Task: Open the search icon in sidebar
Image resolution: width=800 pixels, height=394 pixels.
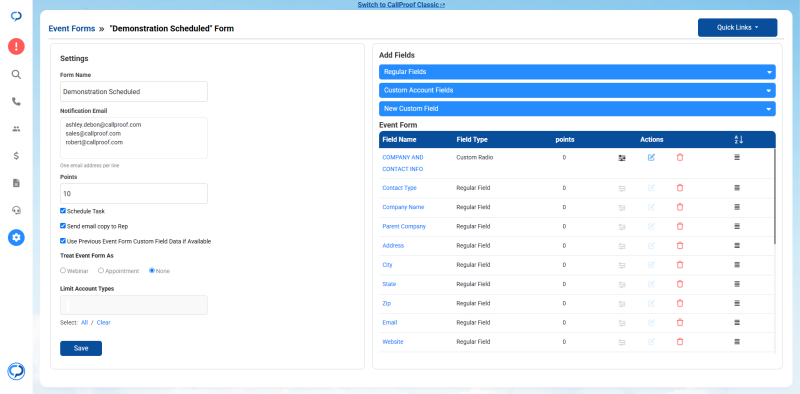Action: (16, 75)
